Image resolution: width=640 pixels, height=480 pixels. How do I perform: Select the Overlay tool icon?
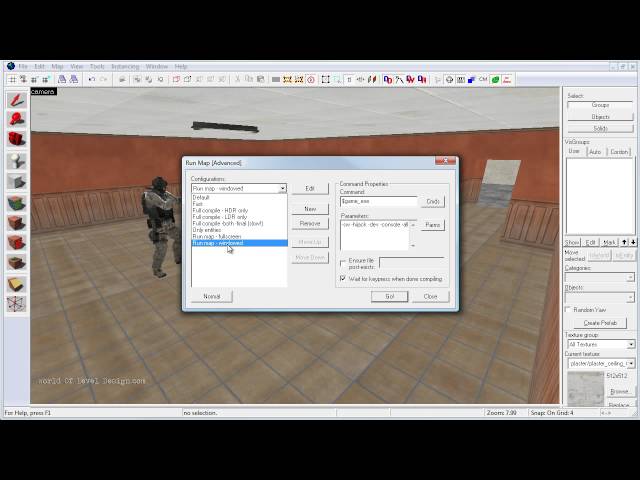16,262
